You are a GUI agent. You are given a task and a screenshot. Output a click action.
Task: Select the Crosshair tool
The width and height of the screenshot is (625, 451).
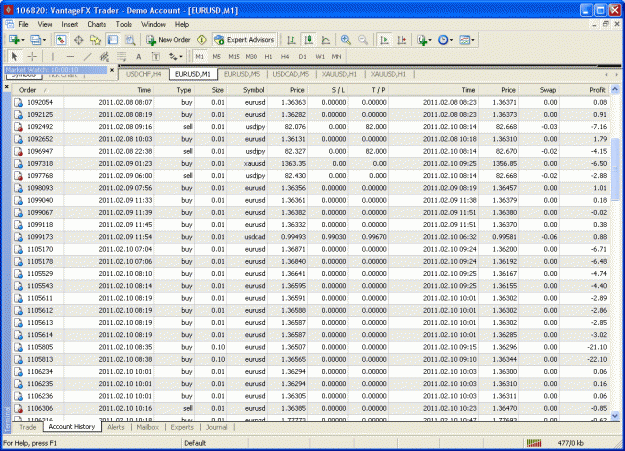tap(32, 57)
